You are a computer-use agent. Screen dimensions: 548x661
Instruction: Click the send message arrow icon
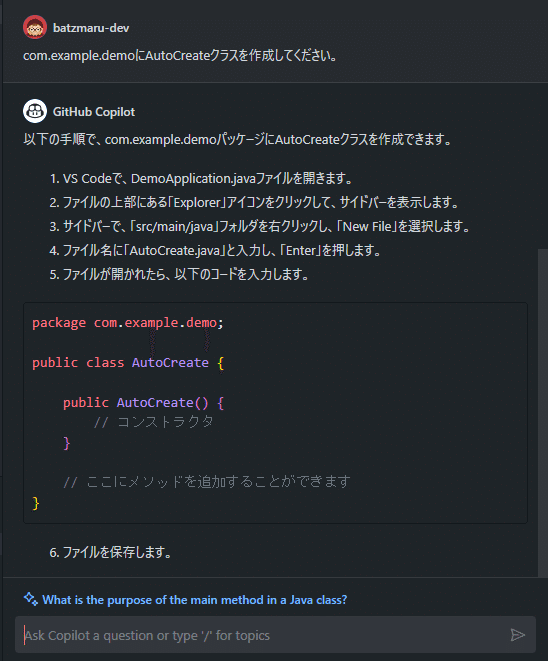pos(517,635)
